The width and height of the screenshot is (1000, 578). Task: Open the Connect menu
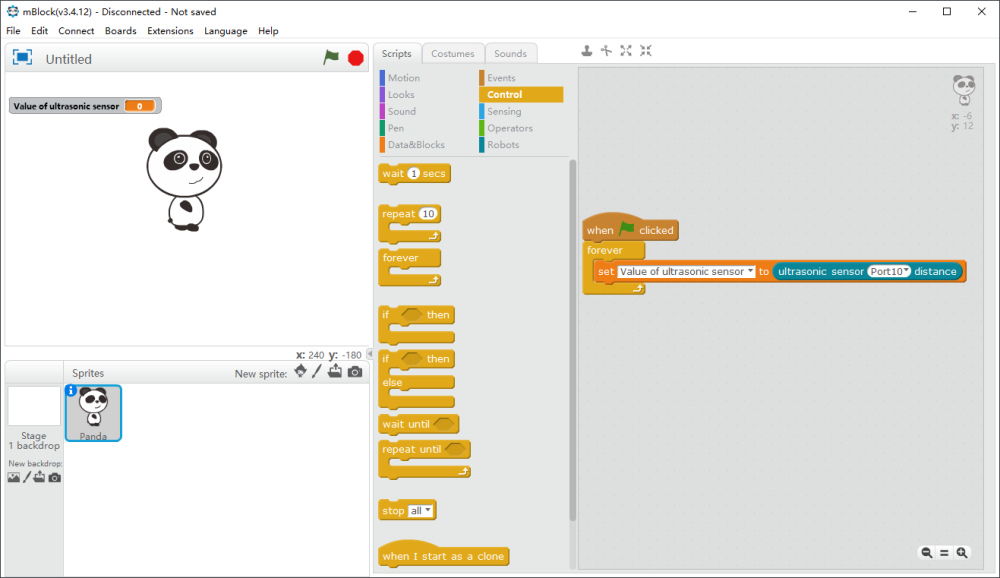click(x=76, y=31)
